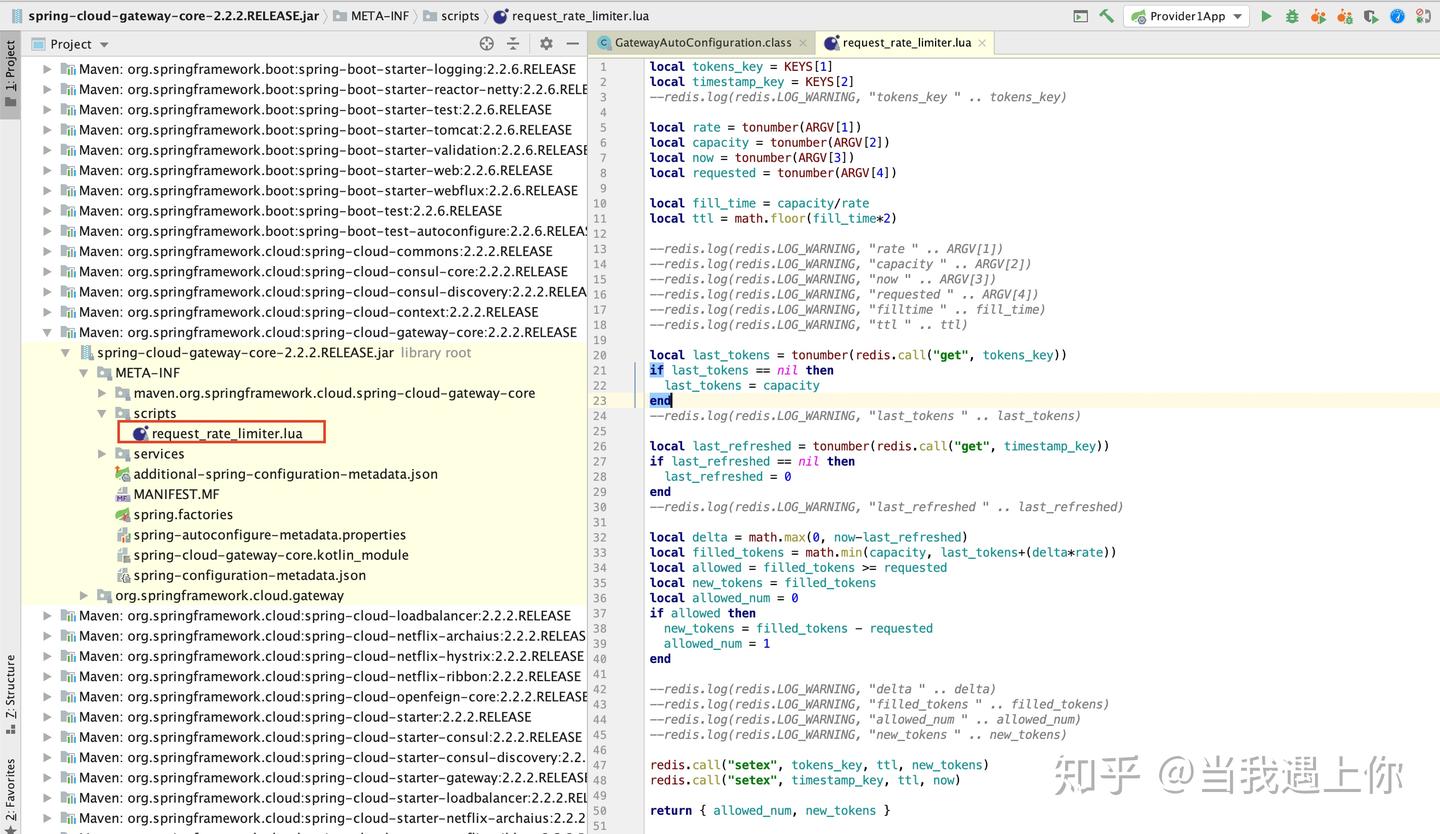The height and width of the screenshot is (834, 1440).
Task: Click the first redis.call("setex") line with tokens_key
Action: [820, 765]
